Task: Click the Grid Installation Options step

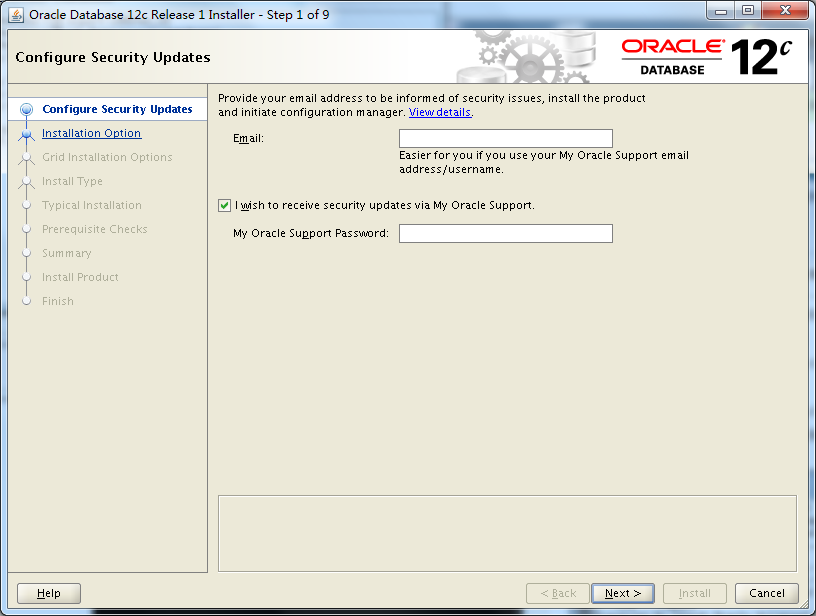Action: click(x=107, y=157)
